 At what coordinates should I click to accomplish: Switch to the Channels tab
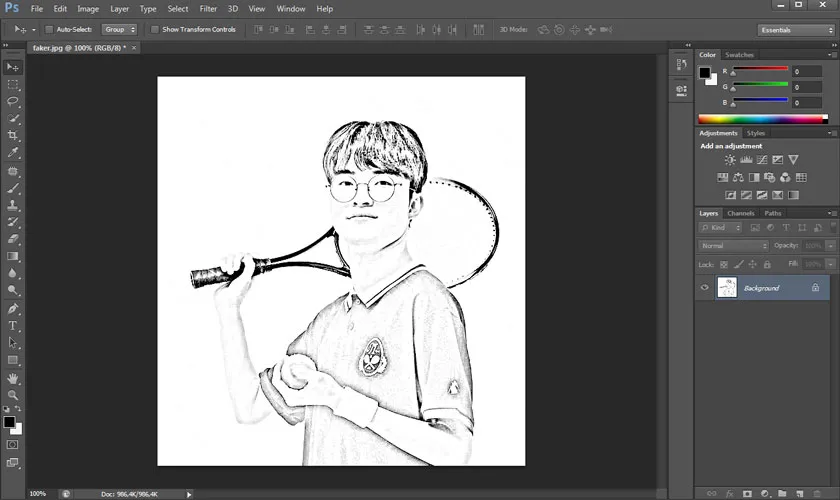coord(740,213)
